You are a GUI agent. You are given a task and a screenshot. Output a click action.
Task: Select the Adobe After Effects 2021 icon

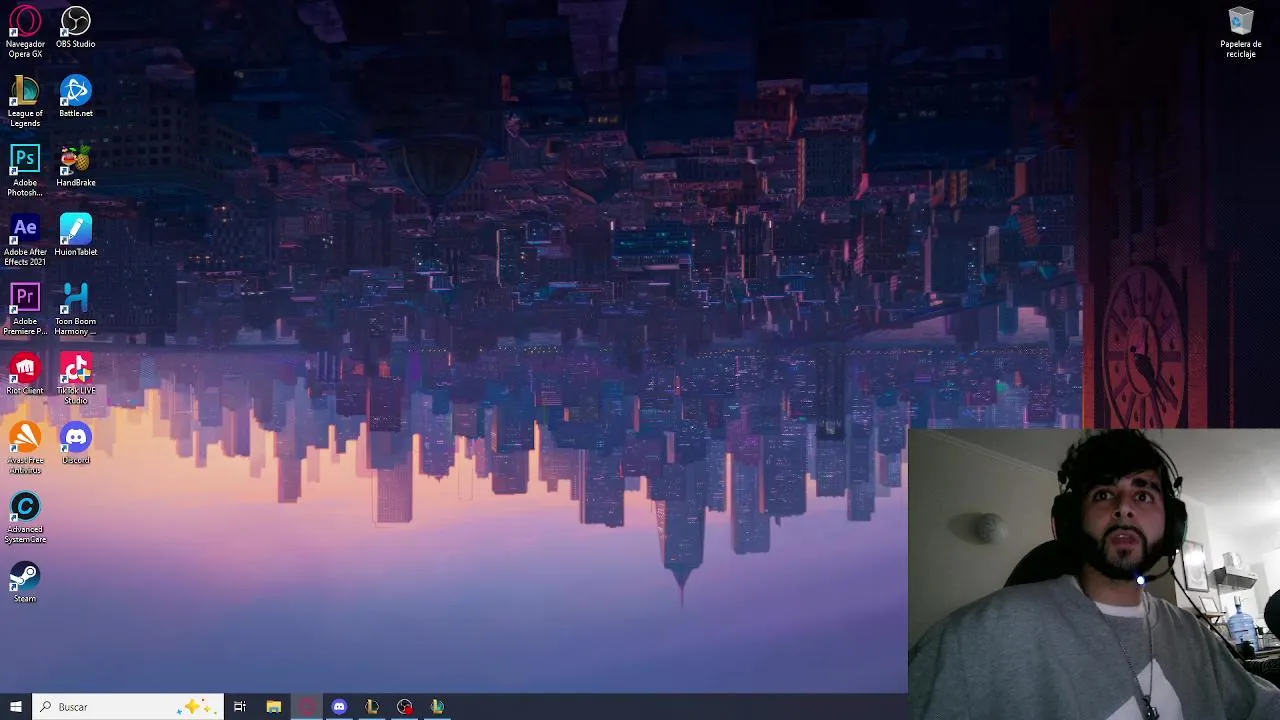click(x=25, y=240)
